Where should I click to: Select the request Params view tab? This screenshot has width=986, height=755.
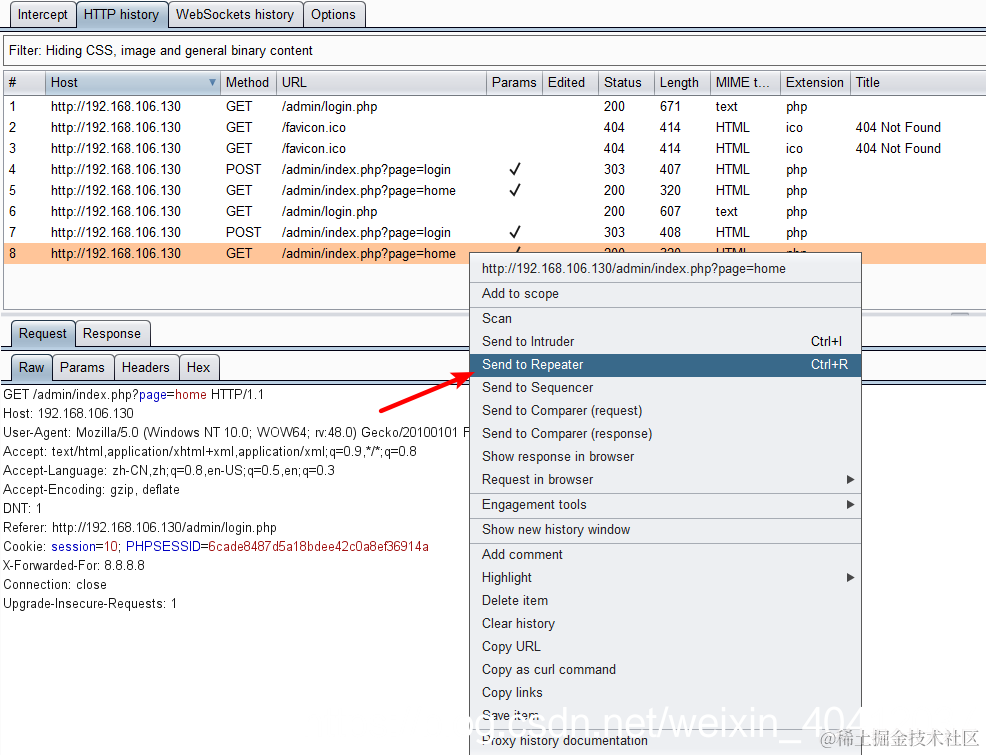pos(82,368)
